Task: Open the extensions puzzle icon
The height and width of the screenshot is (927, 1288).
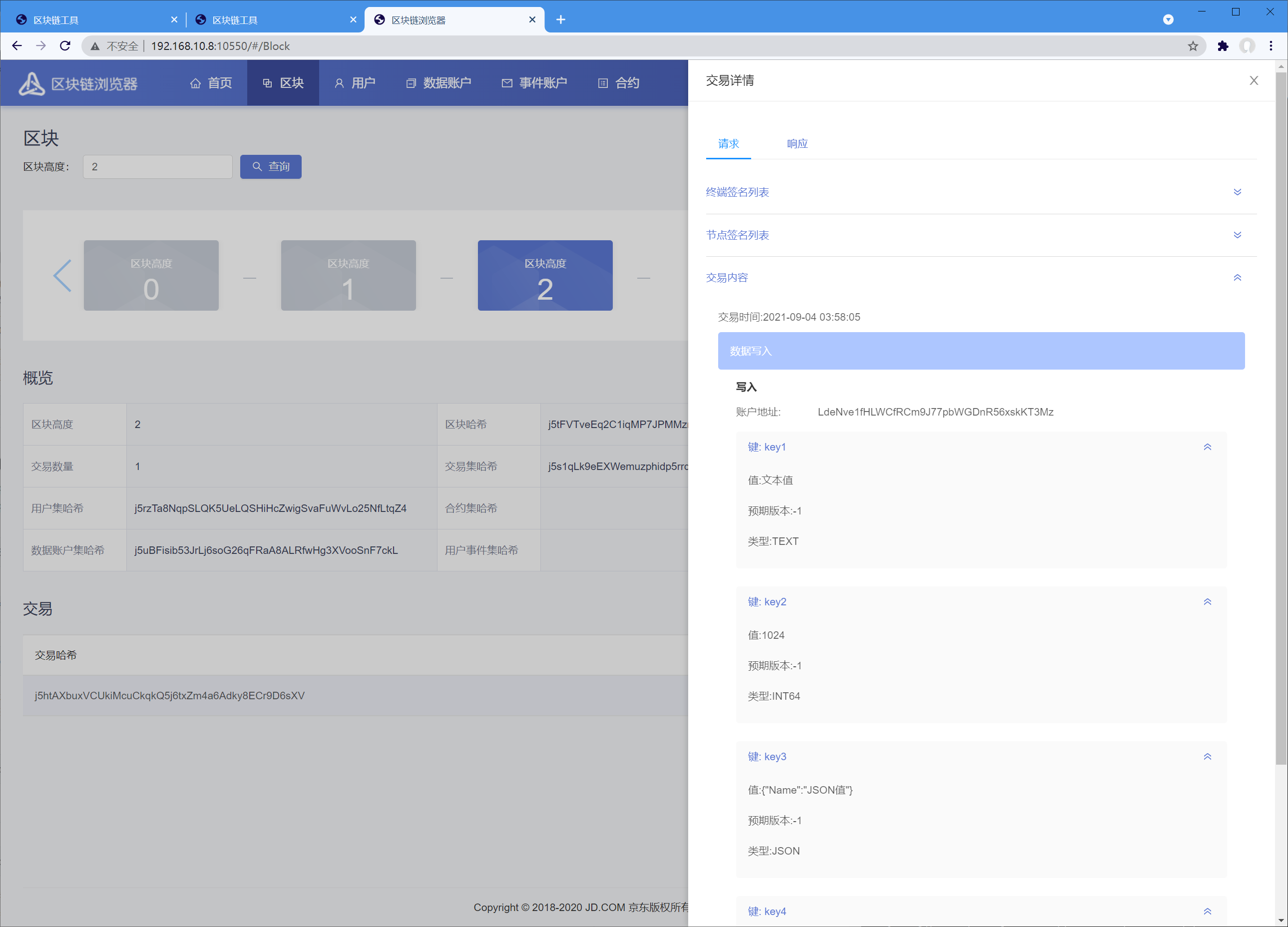Action: [x=1223, y=46]
